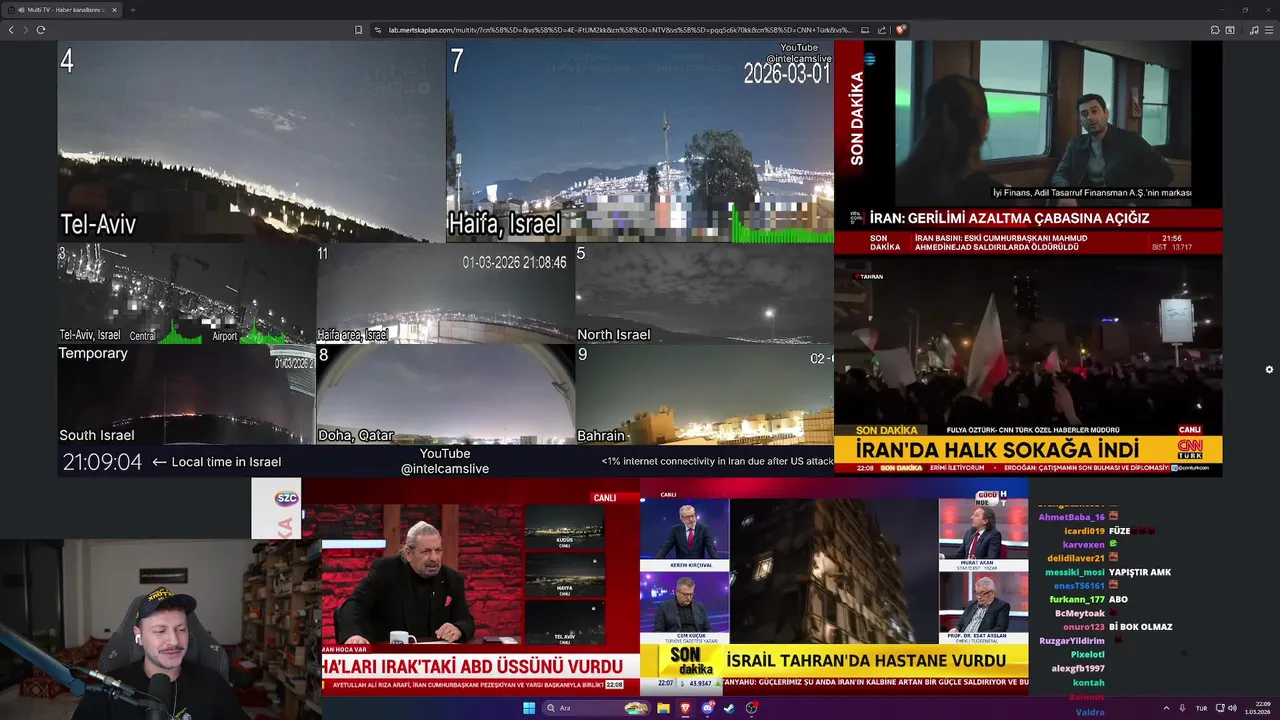Image resolution: width=1280 pixels, height=720 pixels.
Task: Click the İSRAİL TAHRAN'DA HASTANE VURDU banner
Action: 866,660
